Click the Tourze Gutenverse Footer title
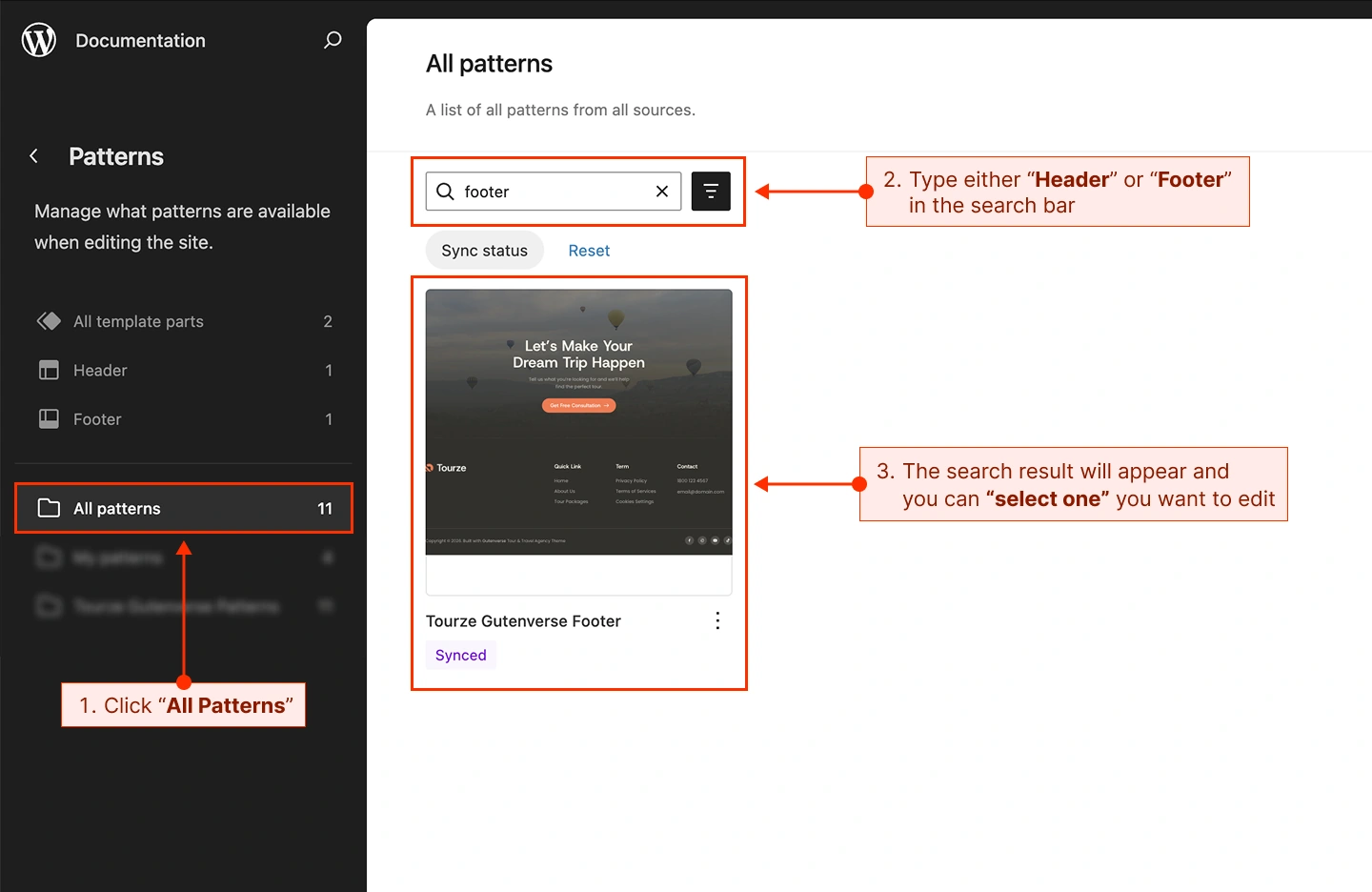The image size is (1372, 892). pyautogui.click(x=523, y=621)
